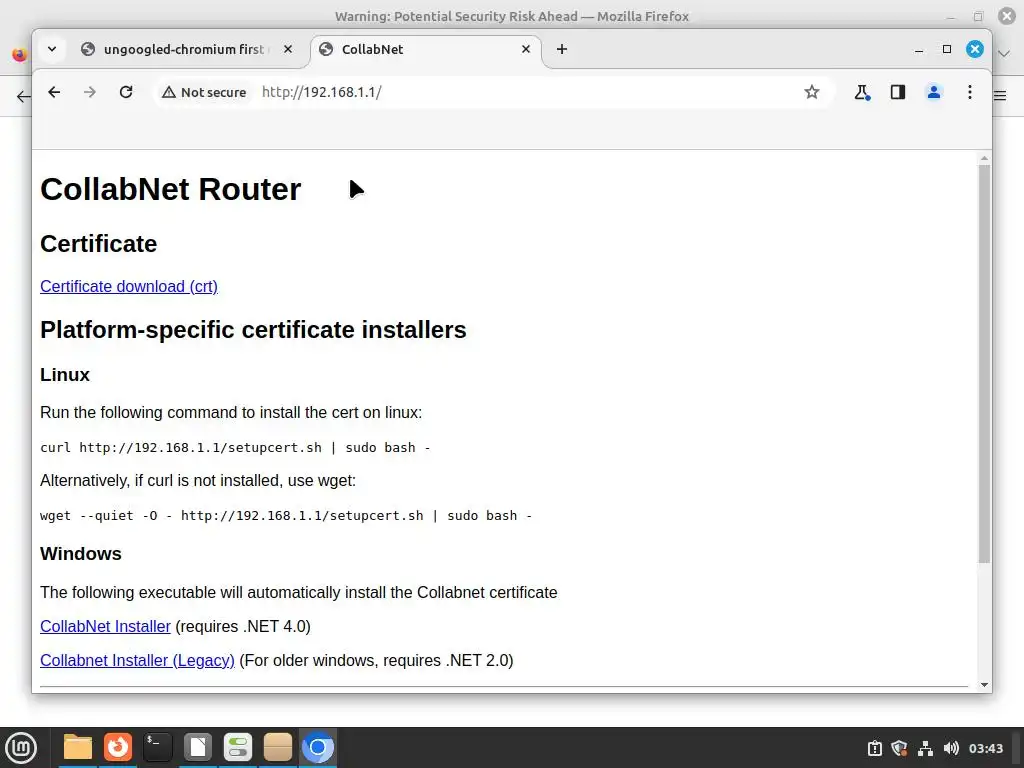
Task: Open the Terminal from the taskbar
Action: click(x=157, y=747)
